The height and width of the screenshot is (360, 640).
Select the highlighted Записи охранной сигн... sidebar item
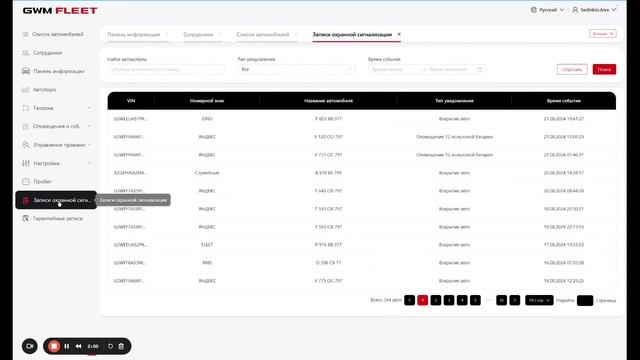point(56,200)
